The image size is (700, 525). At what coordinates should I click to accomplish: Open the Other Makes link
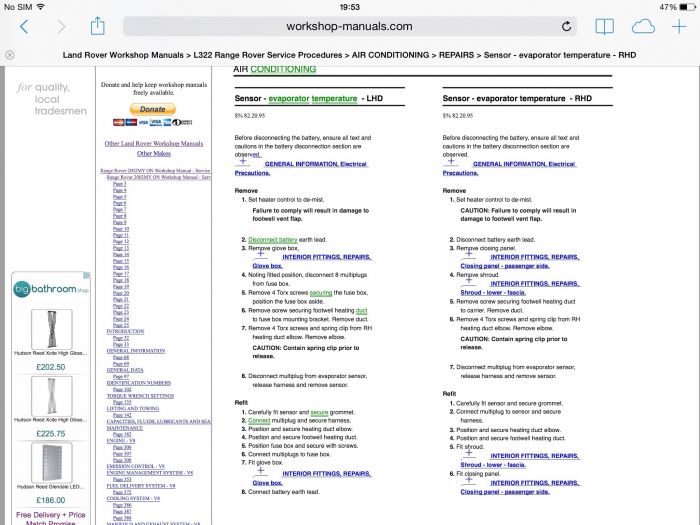pos(154,153)
